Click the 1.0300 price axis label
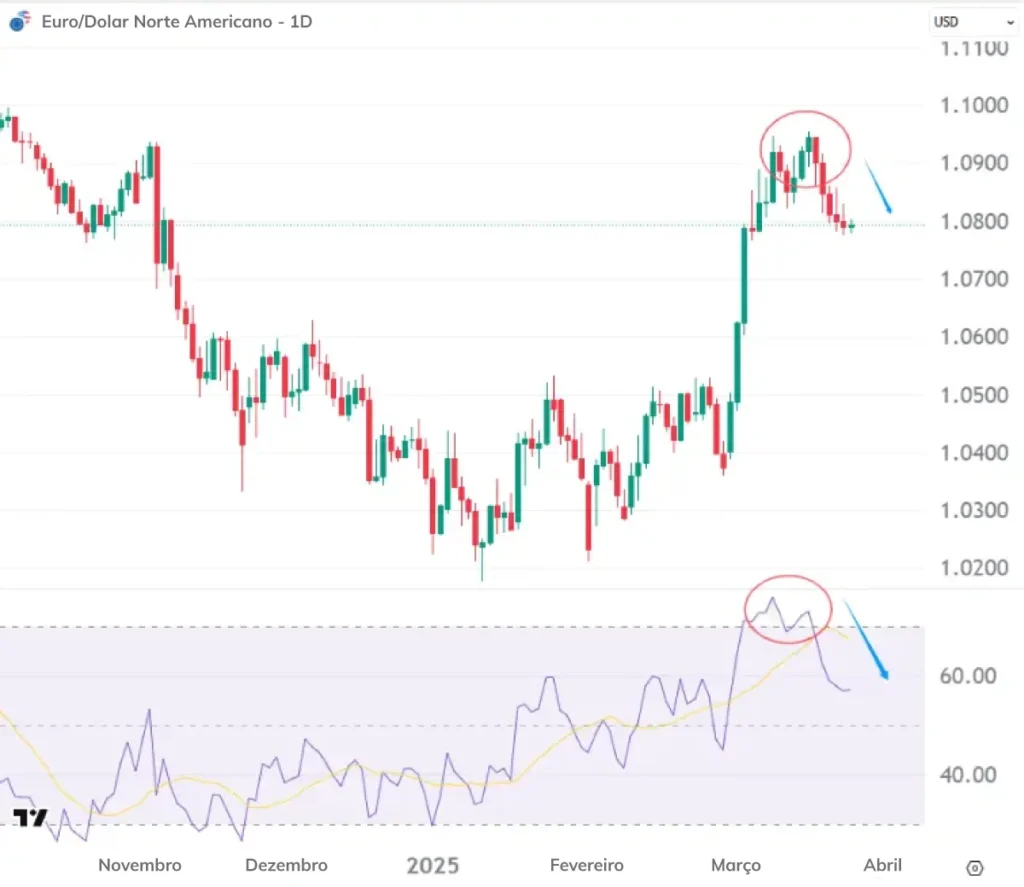Viewport: 1024px width, 887px height. [x=974, y=510]
